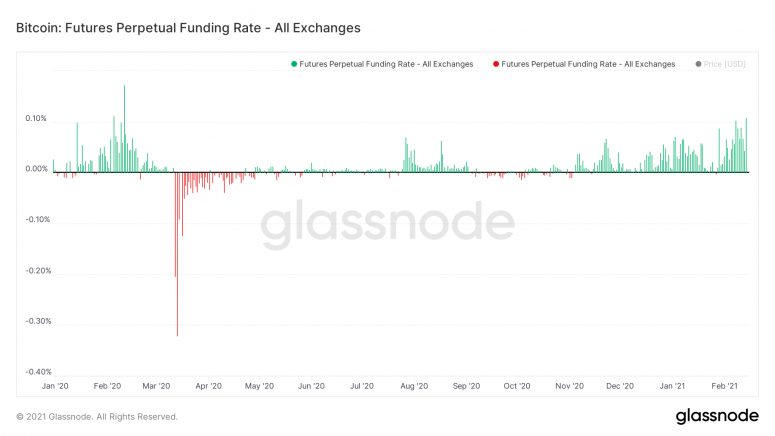The height and width of the screenshot is (436, 775).
Task: Click the Glassnode copyright notice text
Action: (97, 416)
